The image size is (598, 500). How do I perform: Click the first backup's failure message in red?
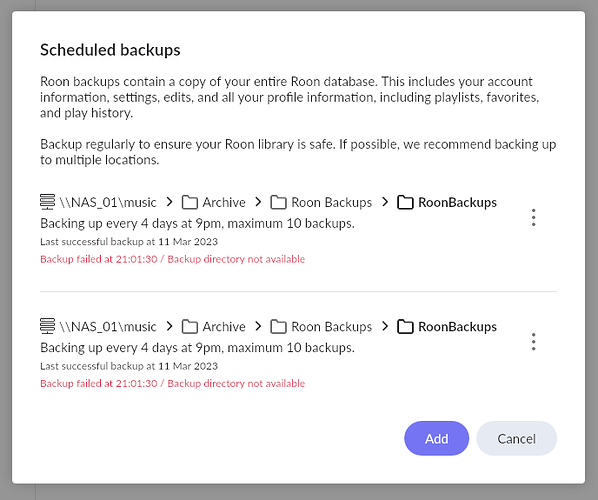pyautogui.click(x=172, y=259)
